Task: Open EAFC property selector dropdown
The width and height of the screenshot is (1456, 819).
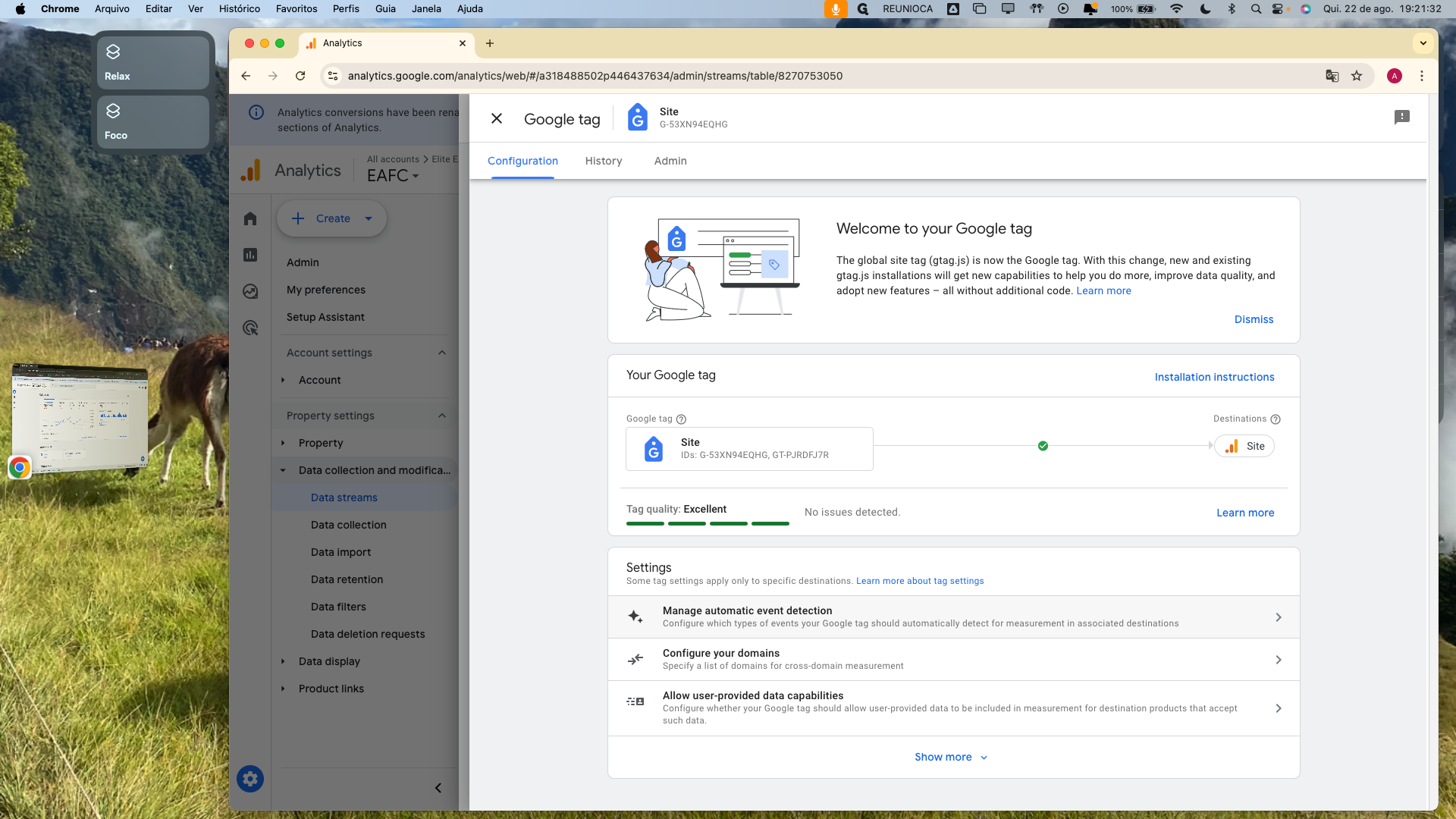Action: (393, 175)
